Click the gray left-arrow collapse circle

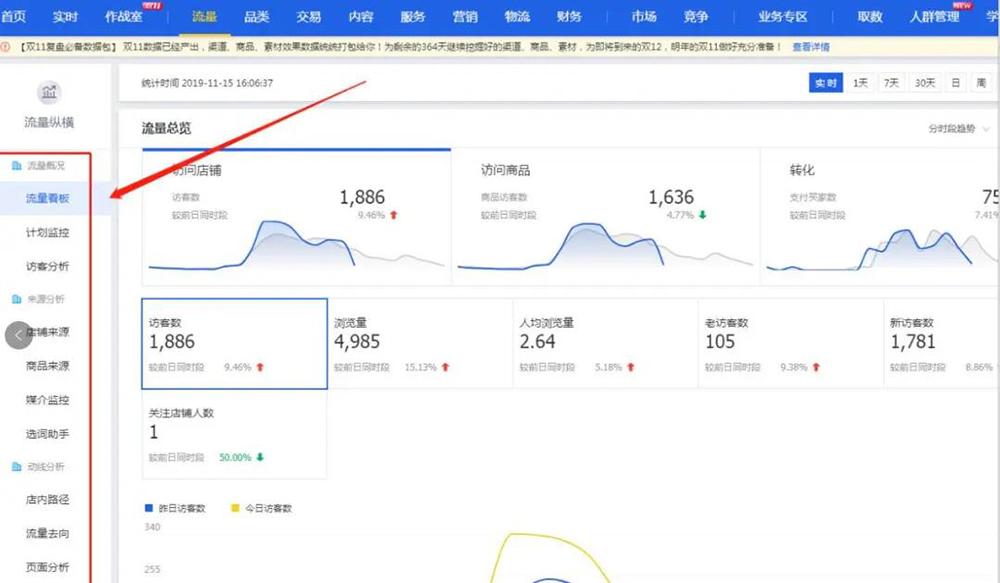pos(19,335)
